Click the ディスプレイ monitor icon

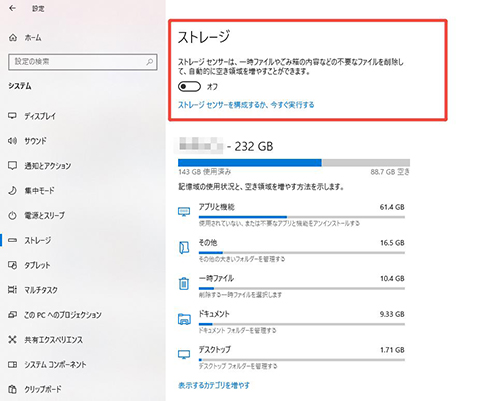(12, 116)
